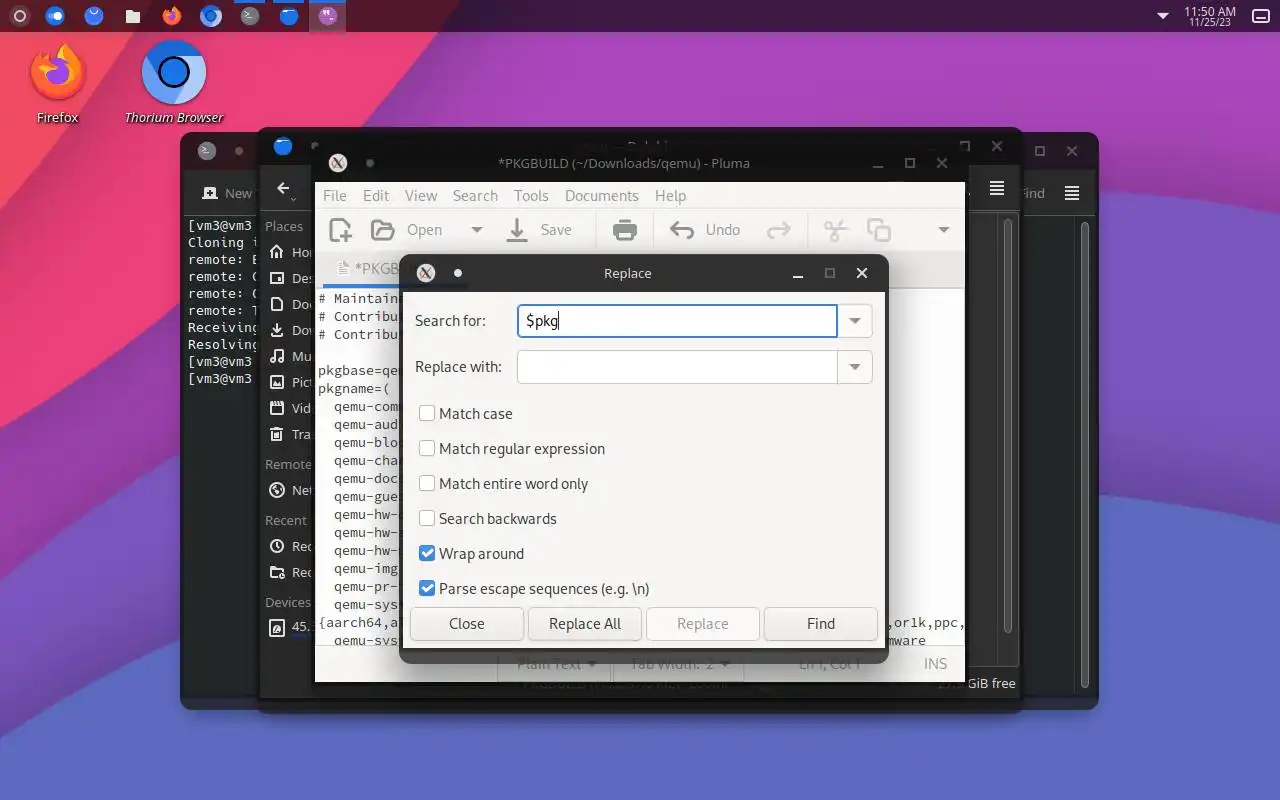Click the back arrow in the file manager
The height and width of the screenshot is (800, 1280).
coord(284,188)
